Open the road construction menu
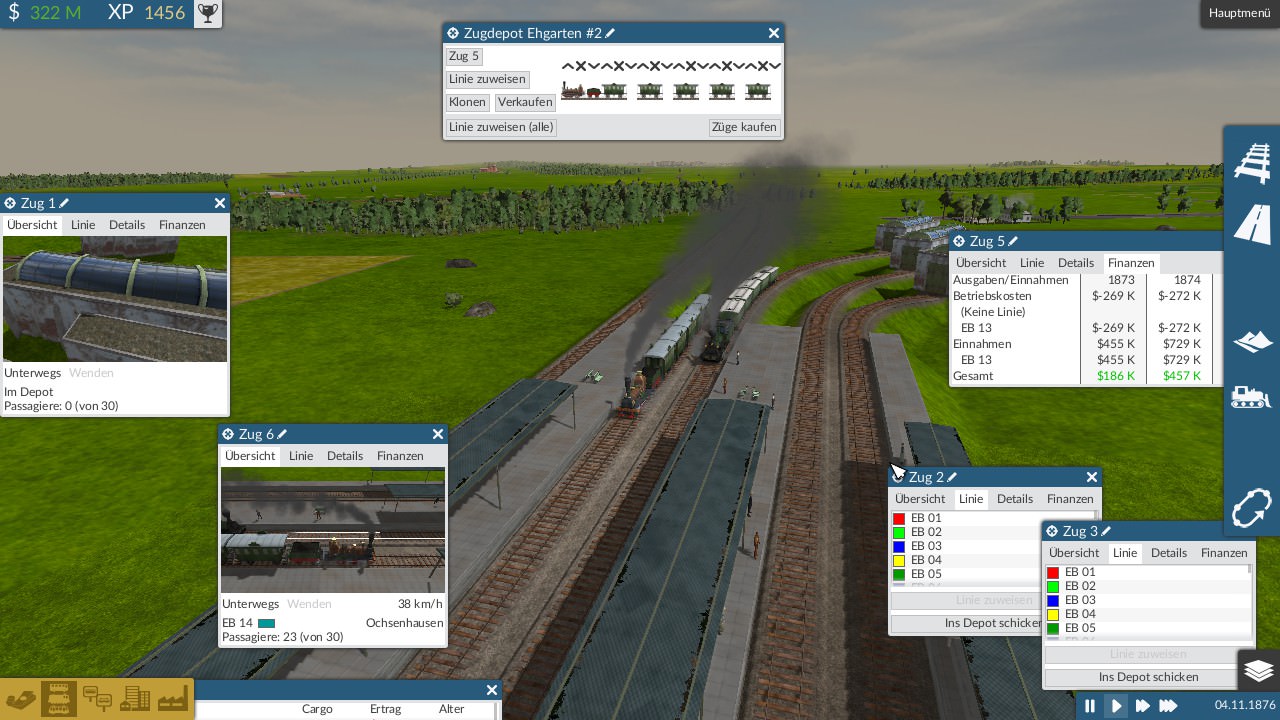This screenshot has height=720, width=1280. coord(1252,224)
